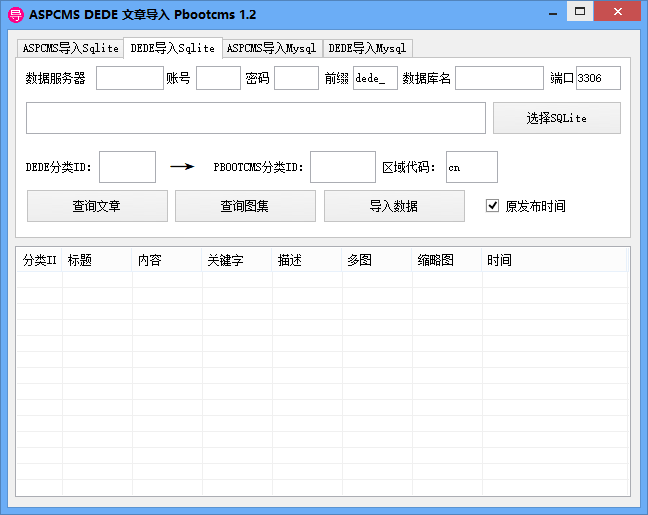Click the 数据服务器 input field
The width and height of the screenshot is (648, 515).
(x=130, y=78)
